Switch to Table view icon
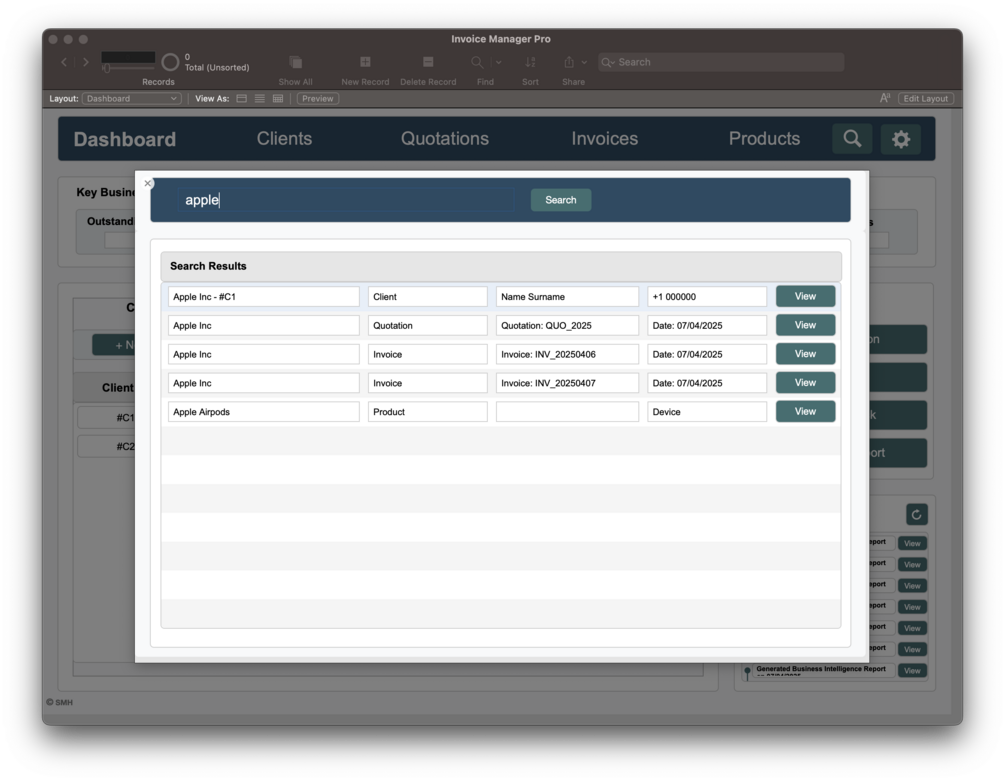Screen dimensions: 1005x781 point(278,99)
